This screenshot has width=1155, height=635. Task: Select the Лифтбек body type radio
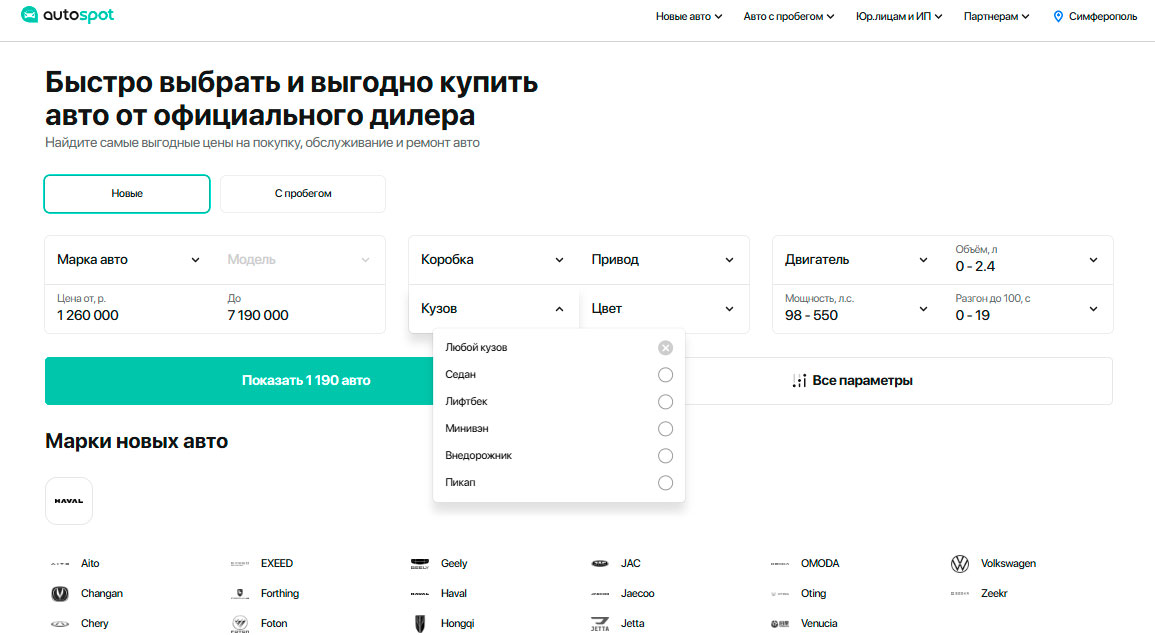tap(665, 402)
